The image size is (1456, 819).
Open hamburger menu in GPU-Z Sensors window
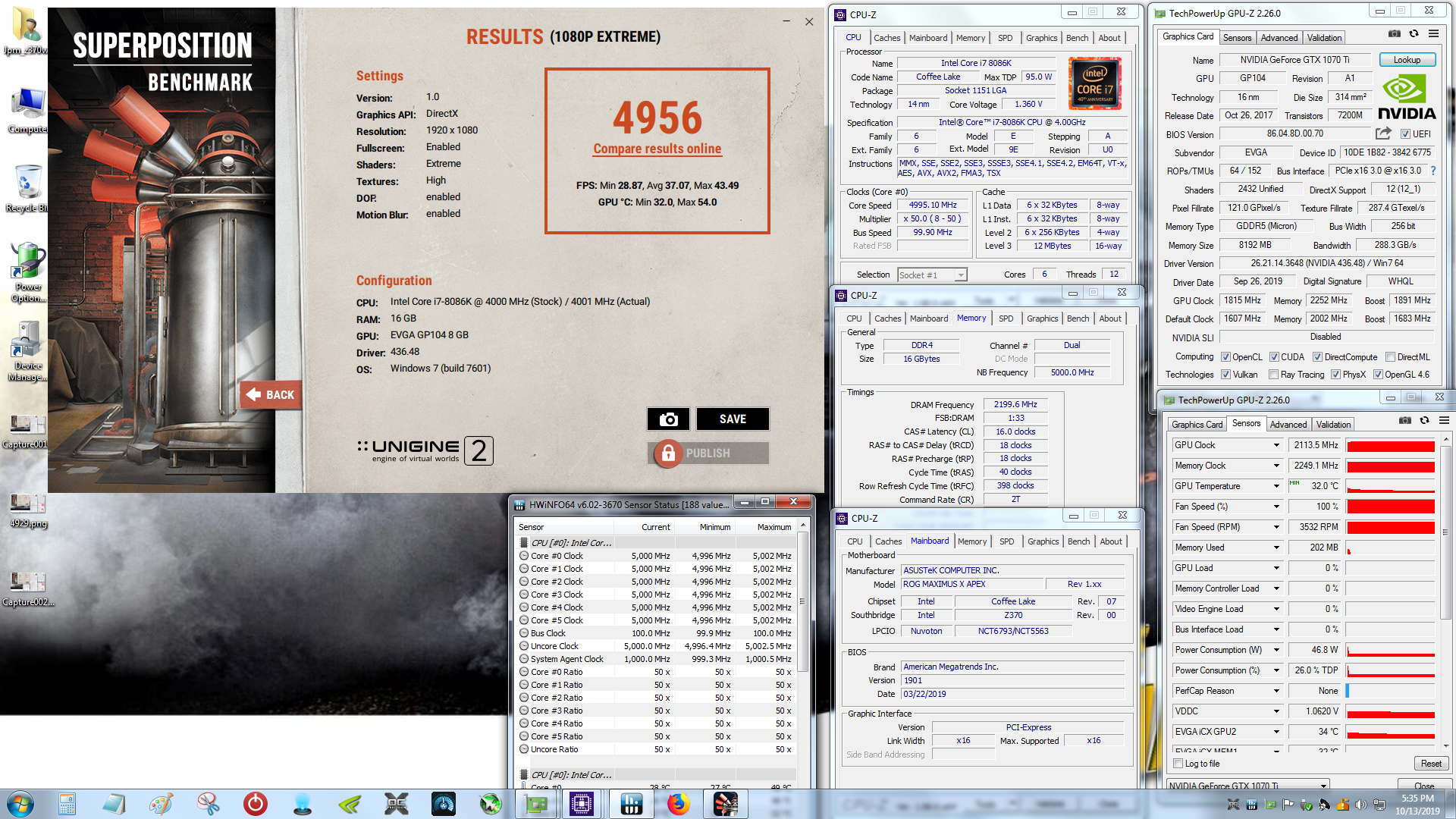1444,421
